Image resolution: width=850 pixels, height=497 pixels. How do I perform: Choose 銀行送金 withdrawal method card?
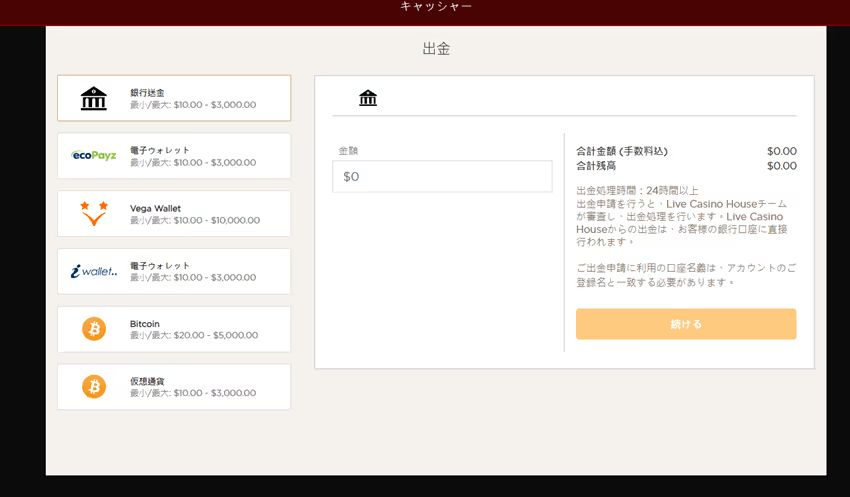tap(174, 98)
